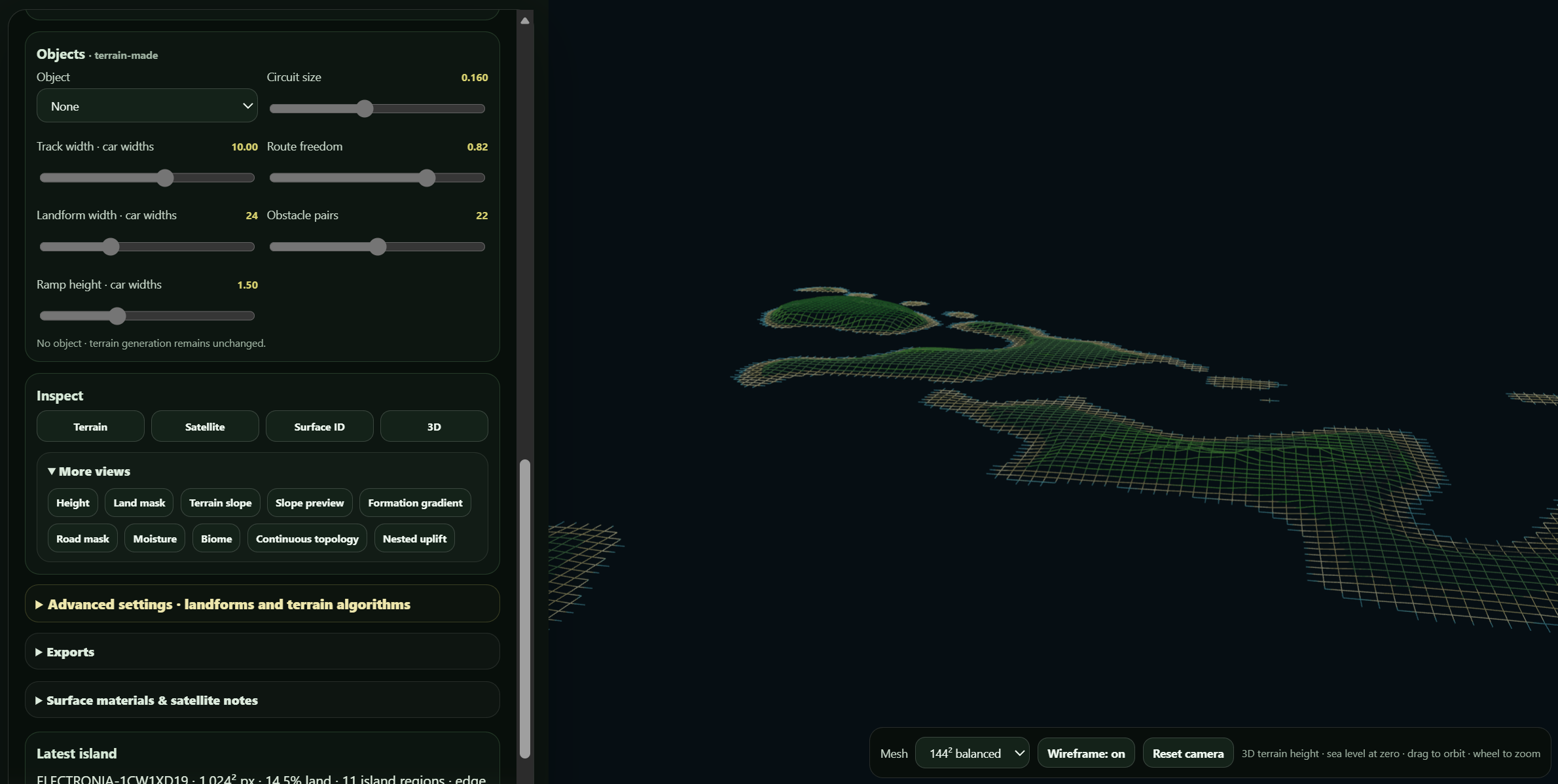Show the Moisture view

[154, 539]
